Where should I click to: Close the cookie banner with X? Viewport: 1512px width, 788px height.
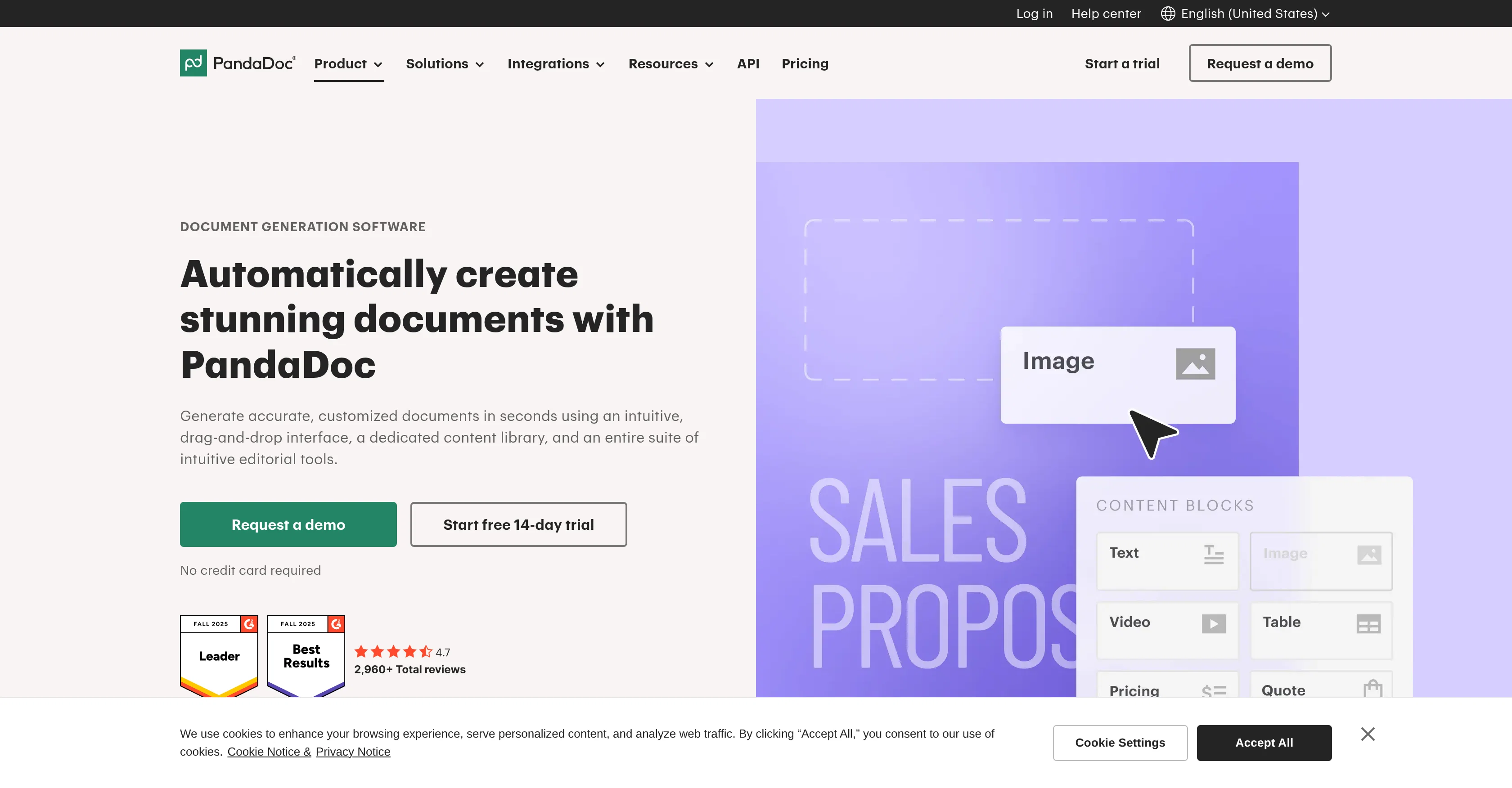tap(1368, 734)
